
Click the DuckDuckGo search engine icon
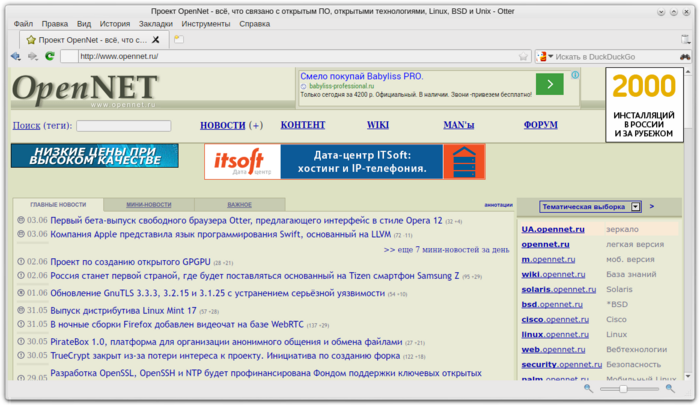coord(542,57)
